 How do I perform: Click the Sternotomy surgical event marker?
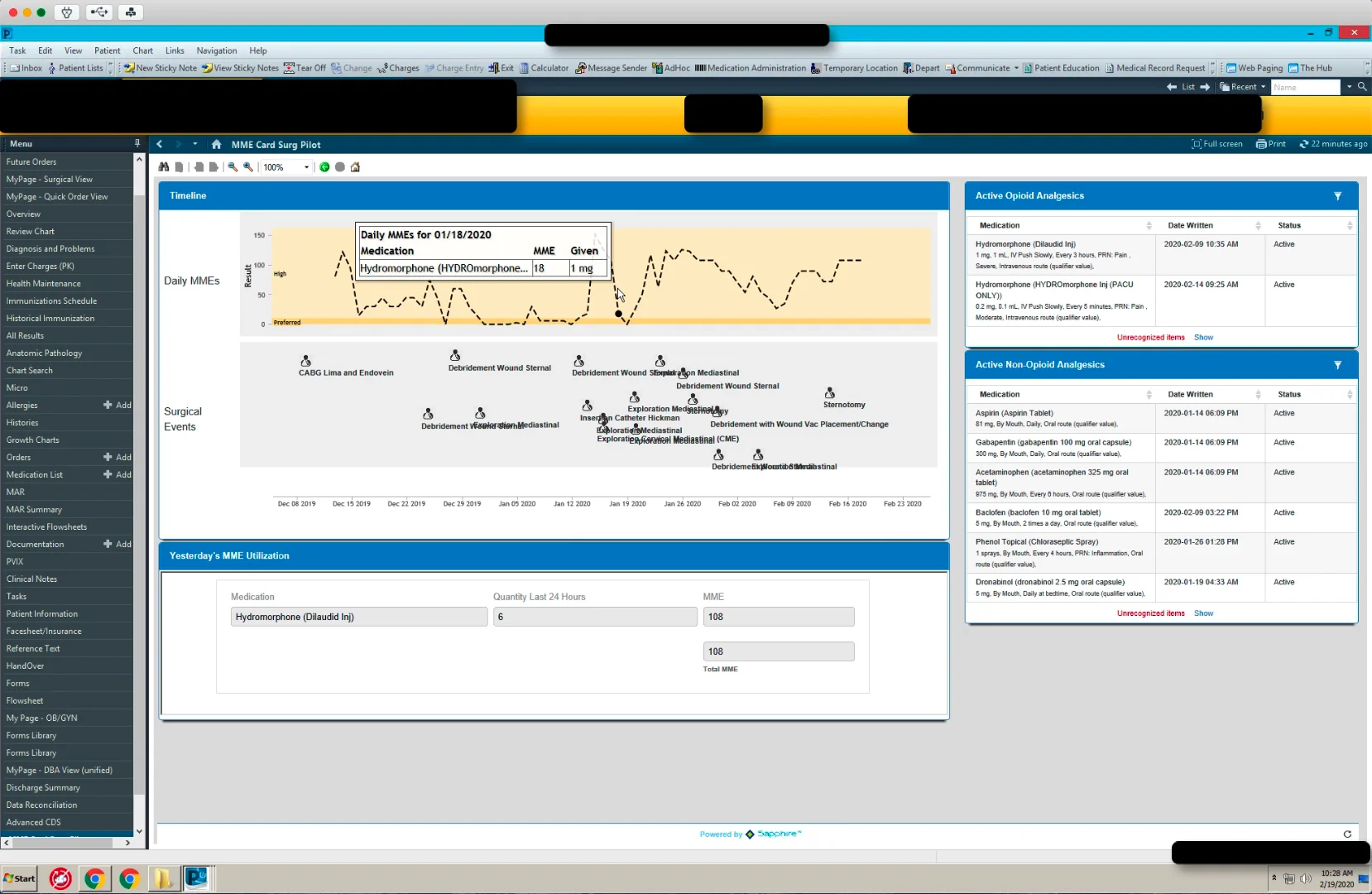click(x=830, y=393)
